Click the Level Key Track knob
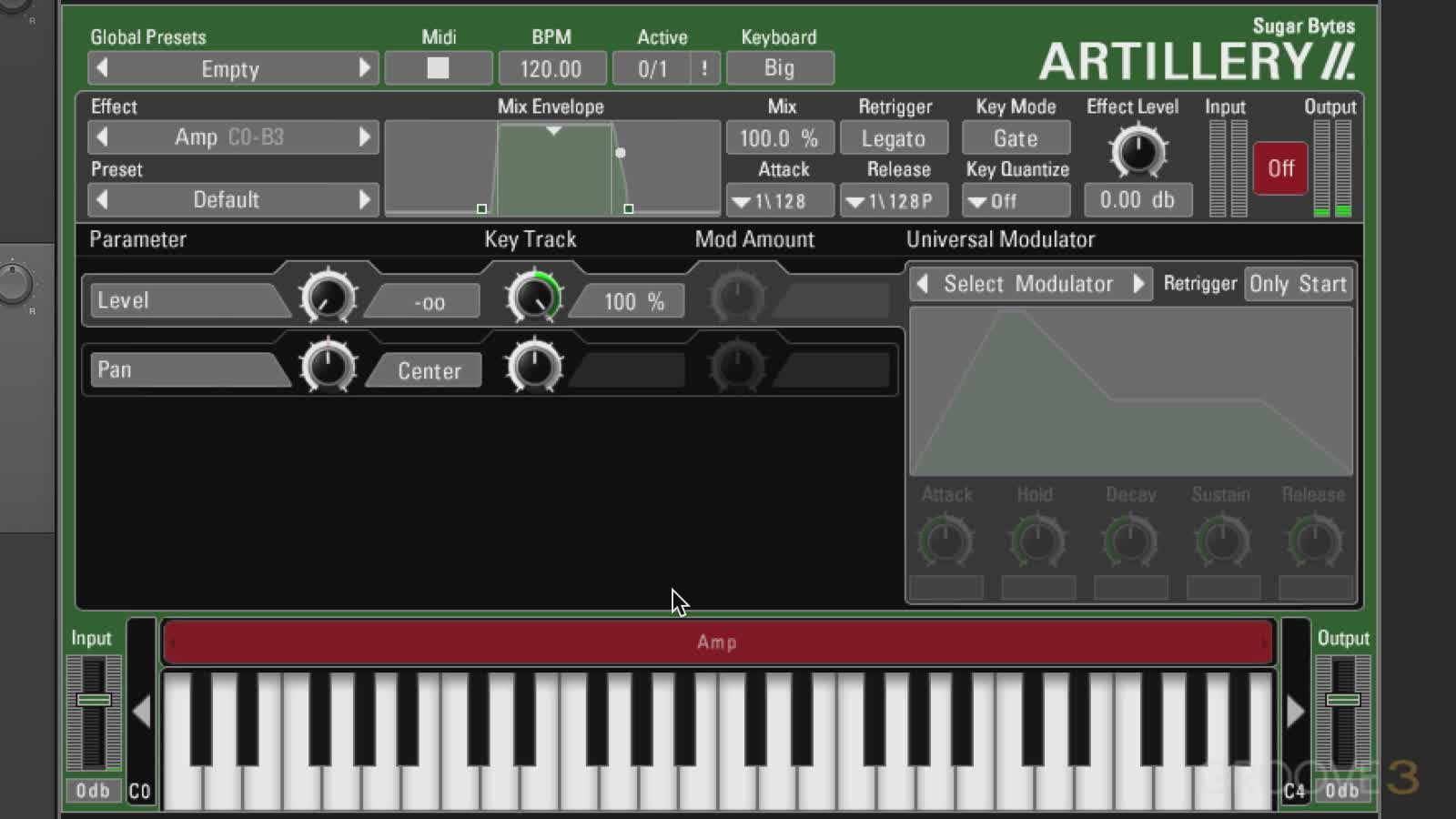Viewport: 1456px width, 819px height. pos(534,297)
